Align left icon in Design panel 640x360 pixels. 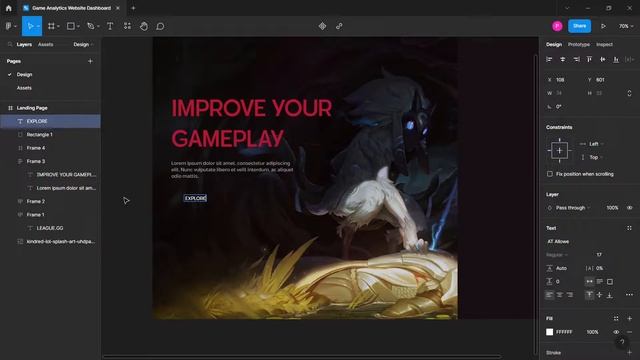click(549, 60)
